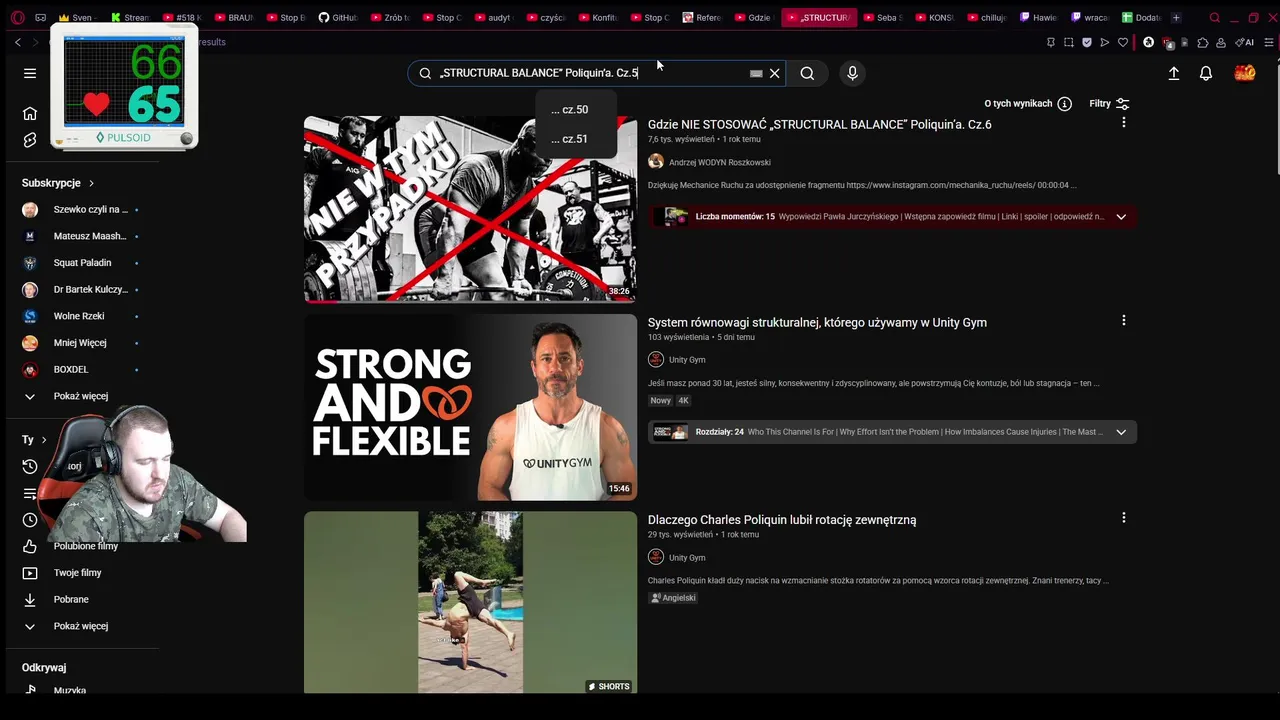
Task: Switch to the 'Sven' browser tab
Action: 78,17
